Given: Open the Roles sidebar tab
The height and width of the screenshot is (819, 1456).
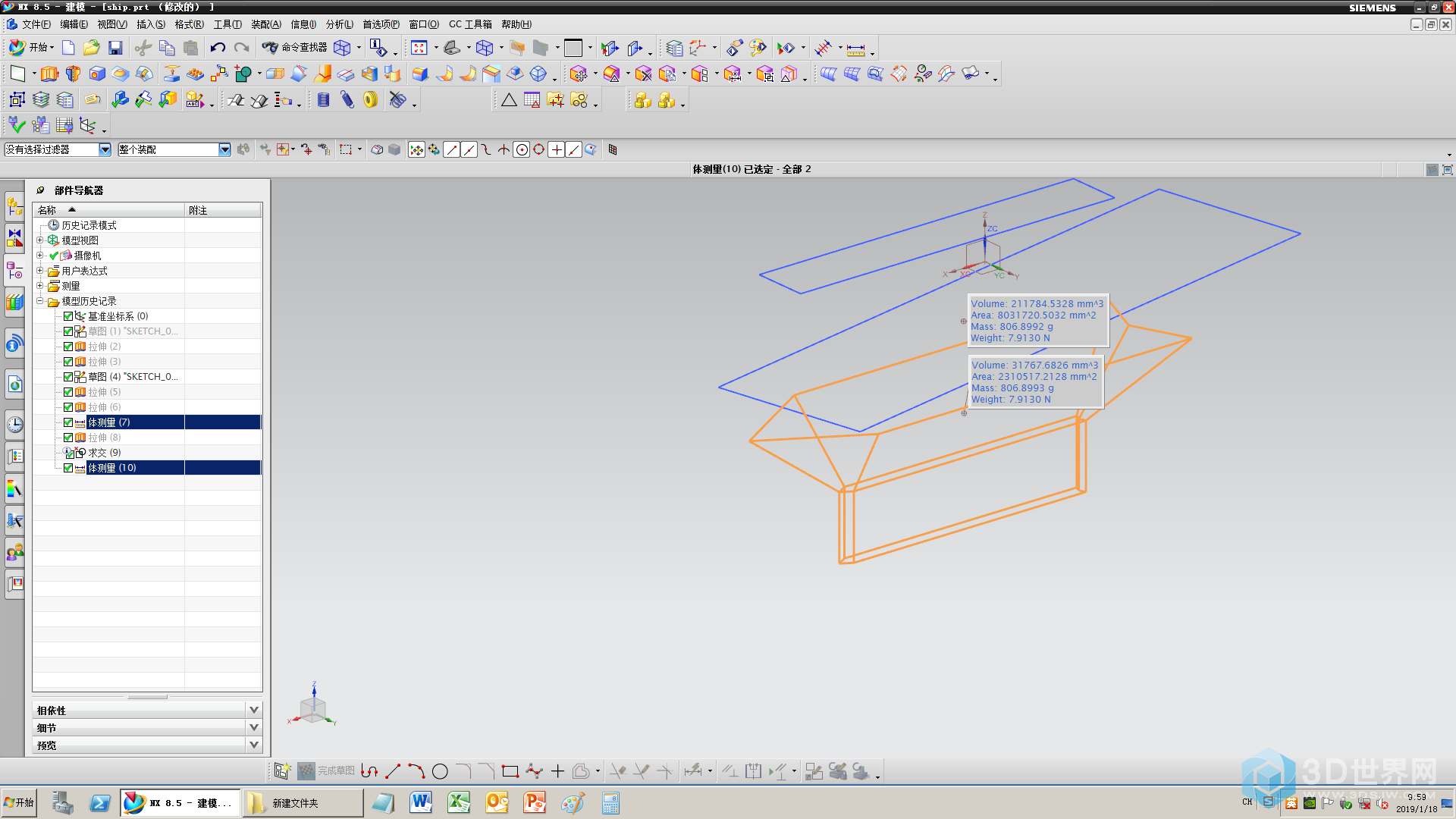Looking at the screenshot, I should click(x=14, y=553).
